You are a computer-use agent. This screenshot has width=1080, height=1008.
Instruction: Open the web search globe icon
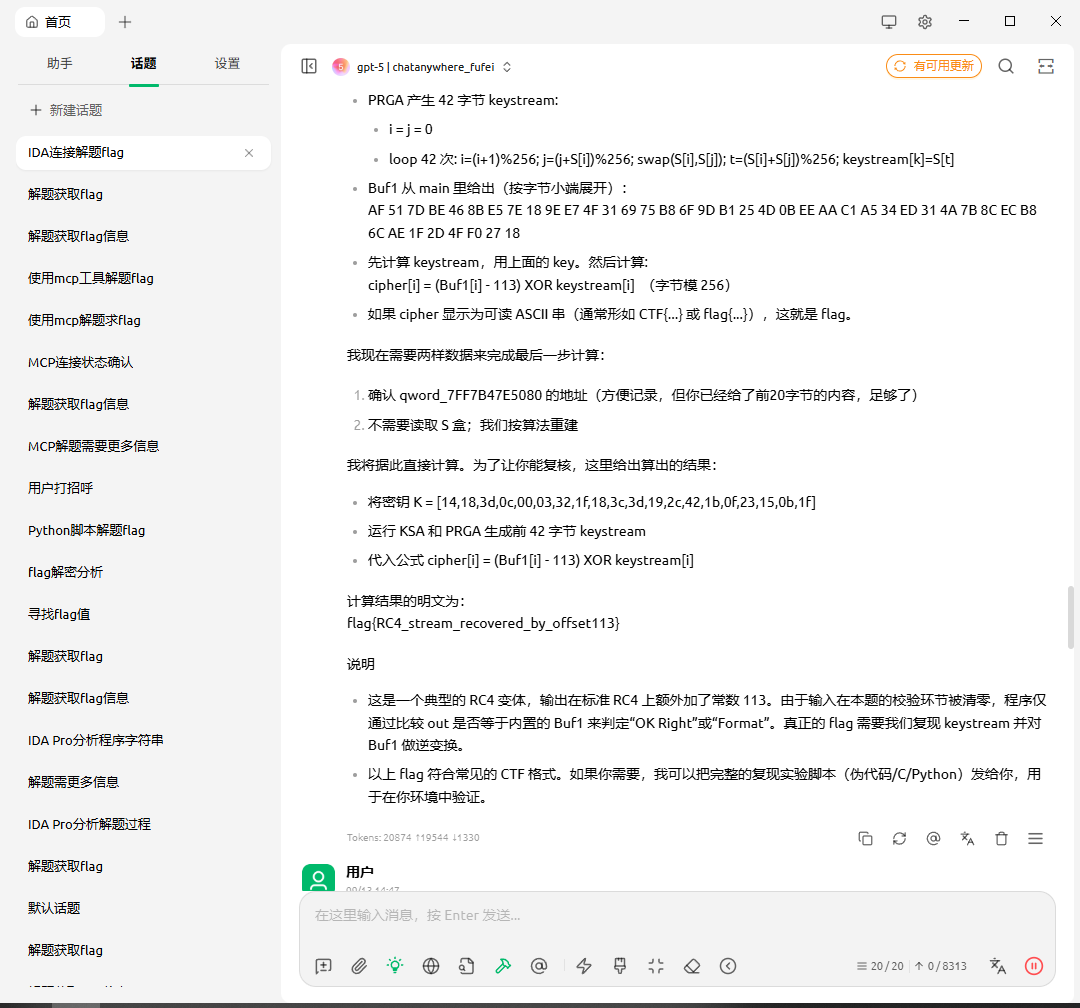click(431, 965)
